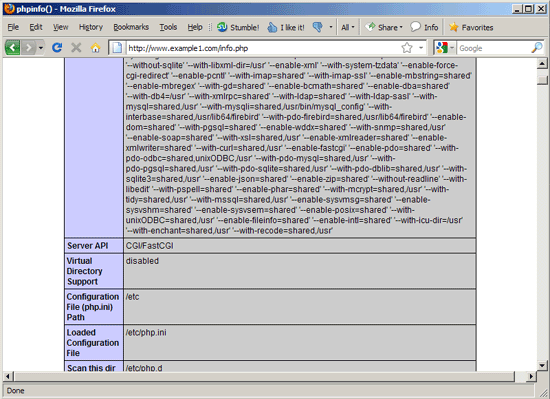The width and height of the screenshot is (550, 399).
Task: Open the Bookmarks menu
Action: point(131,27)
